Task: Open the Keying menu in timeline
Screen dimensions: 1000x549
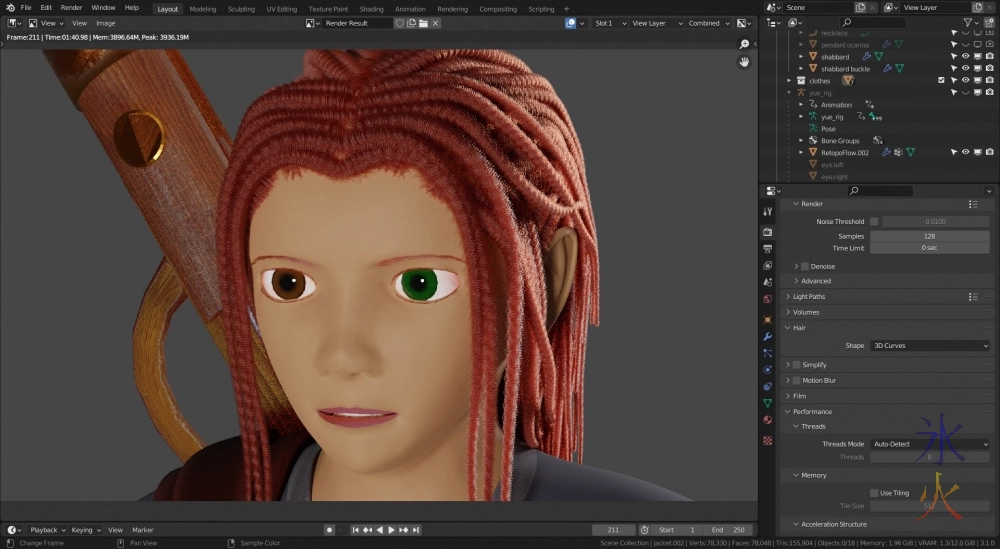Action: click(x=83, y=530)
